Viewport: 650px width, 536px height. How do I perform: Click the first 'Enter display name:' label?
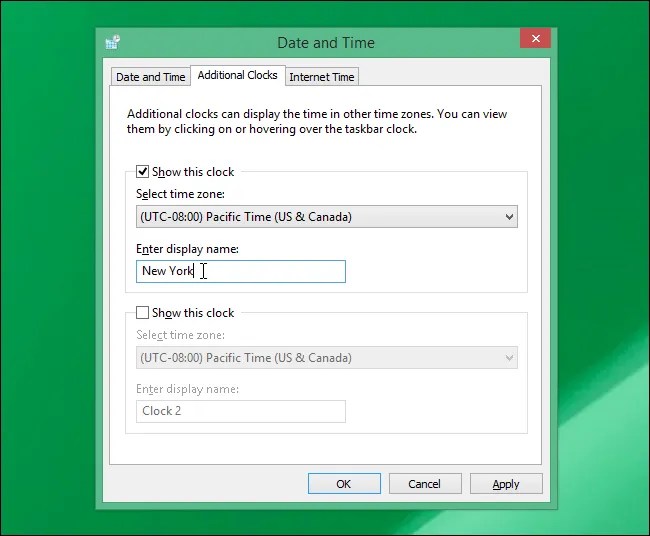tap(187, 249)
